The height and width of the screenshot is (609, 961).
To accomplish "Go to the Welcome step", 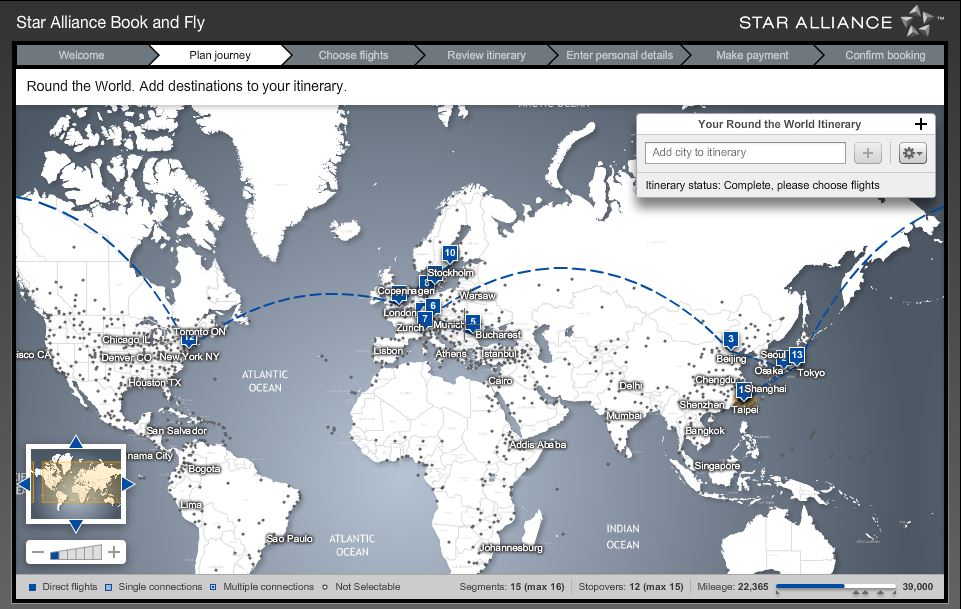I will (x=82, y=55).
